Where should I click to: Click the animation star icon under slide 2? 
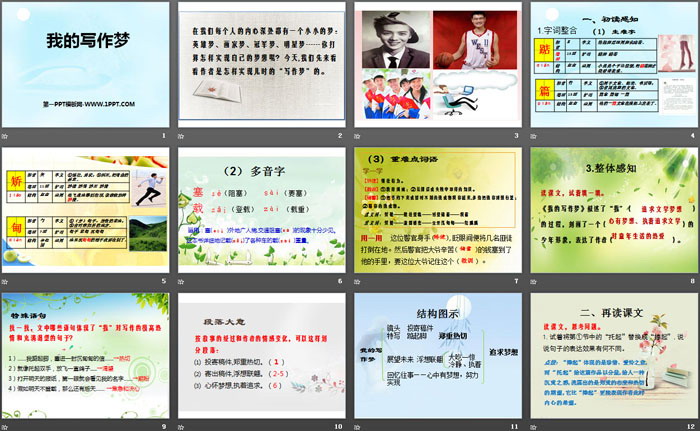[181, 136]
